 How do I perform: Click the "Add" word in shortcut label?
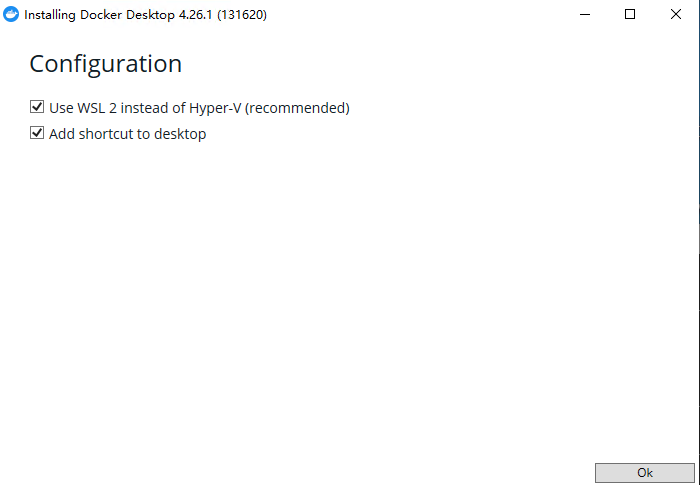pos(62,134)
